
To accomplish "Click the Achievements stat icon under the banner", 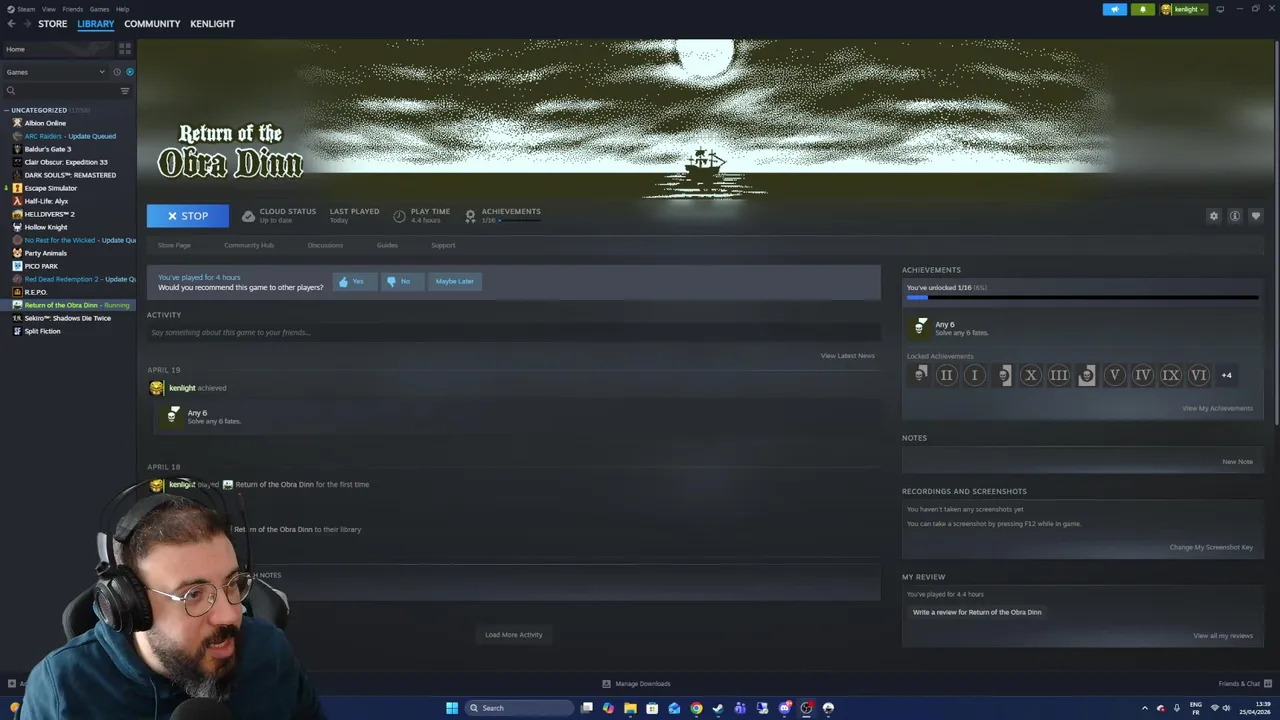I will click(x=470, y=216).
